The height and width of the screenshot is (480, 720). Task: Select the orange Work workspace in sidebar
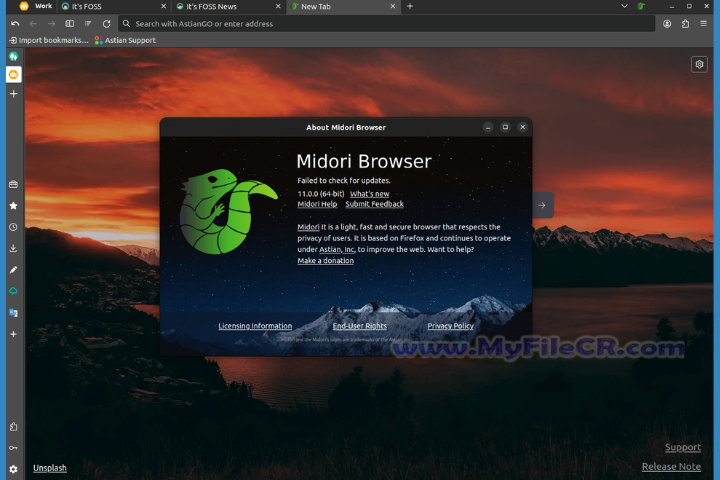(x=13, y=74)
